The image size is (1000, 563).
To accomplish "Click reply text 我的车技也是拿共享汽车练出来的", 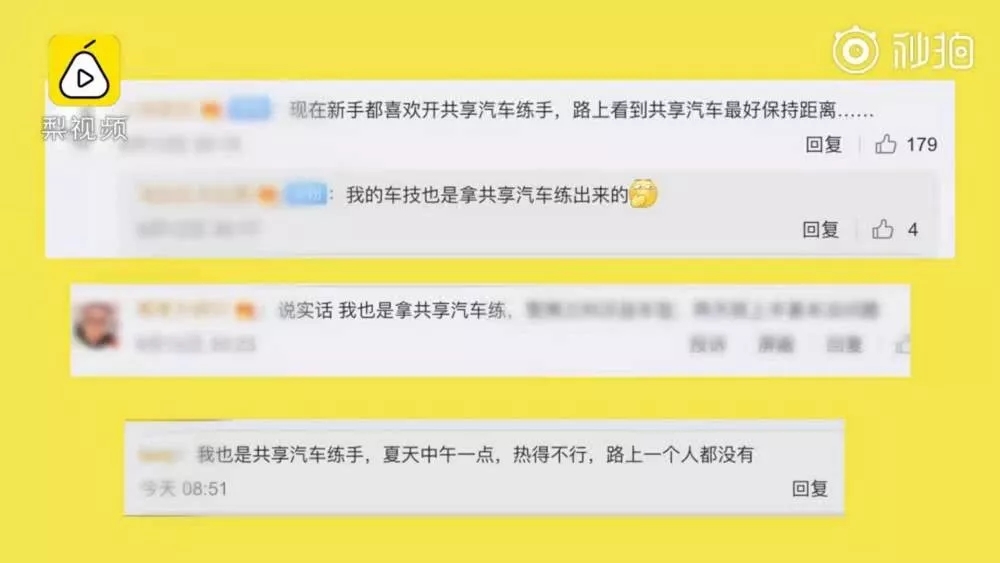I will pos(488,195).
